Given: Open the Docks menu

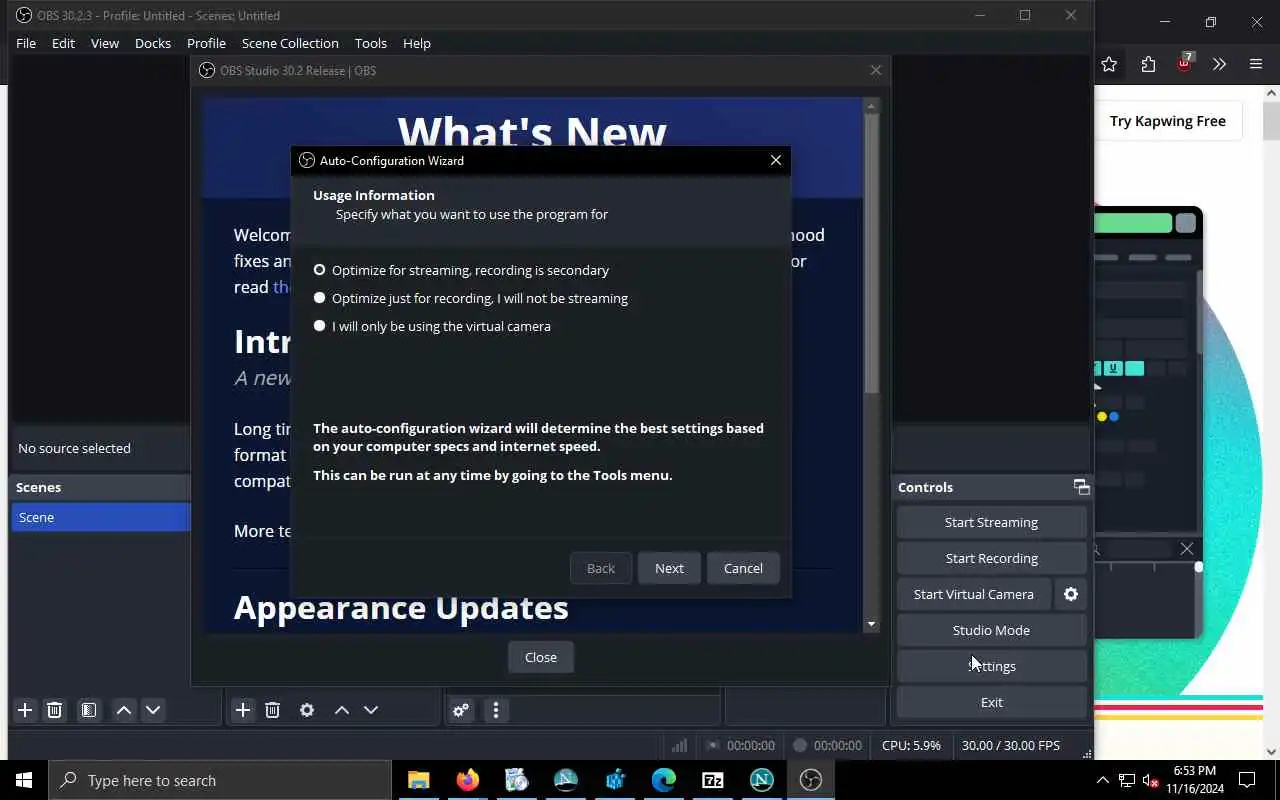Looking at the screenshot, I should point(153,43).
